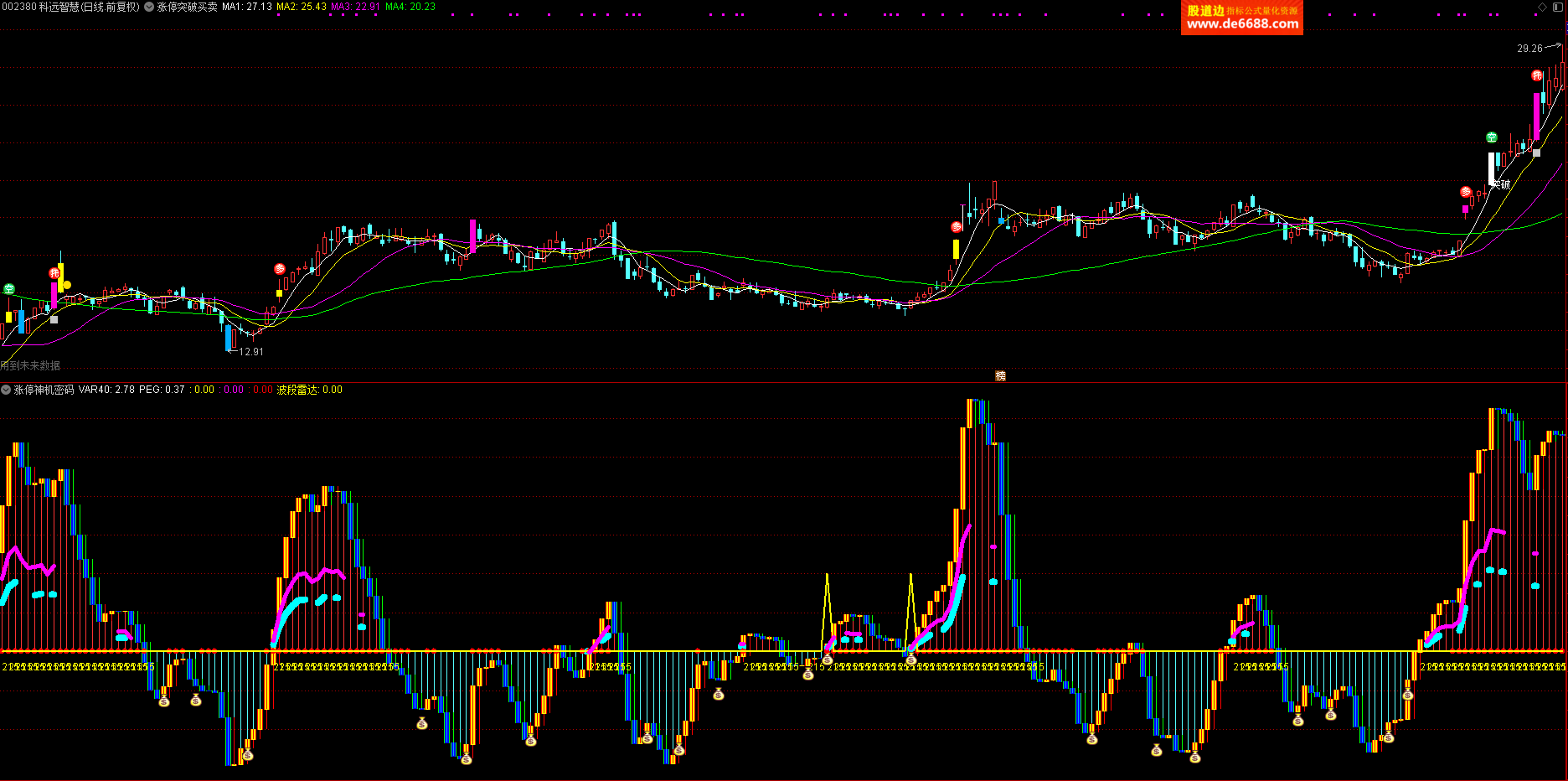Click the 波段雷达 indicator value label
Screen dimensions: 1568x781
pos(309,390)
